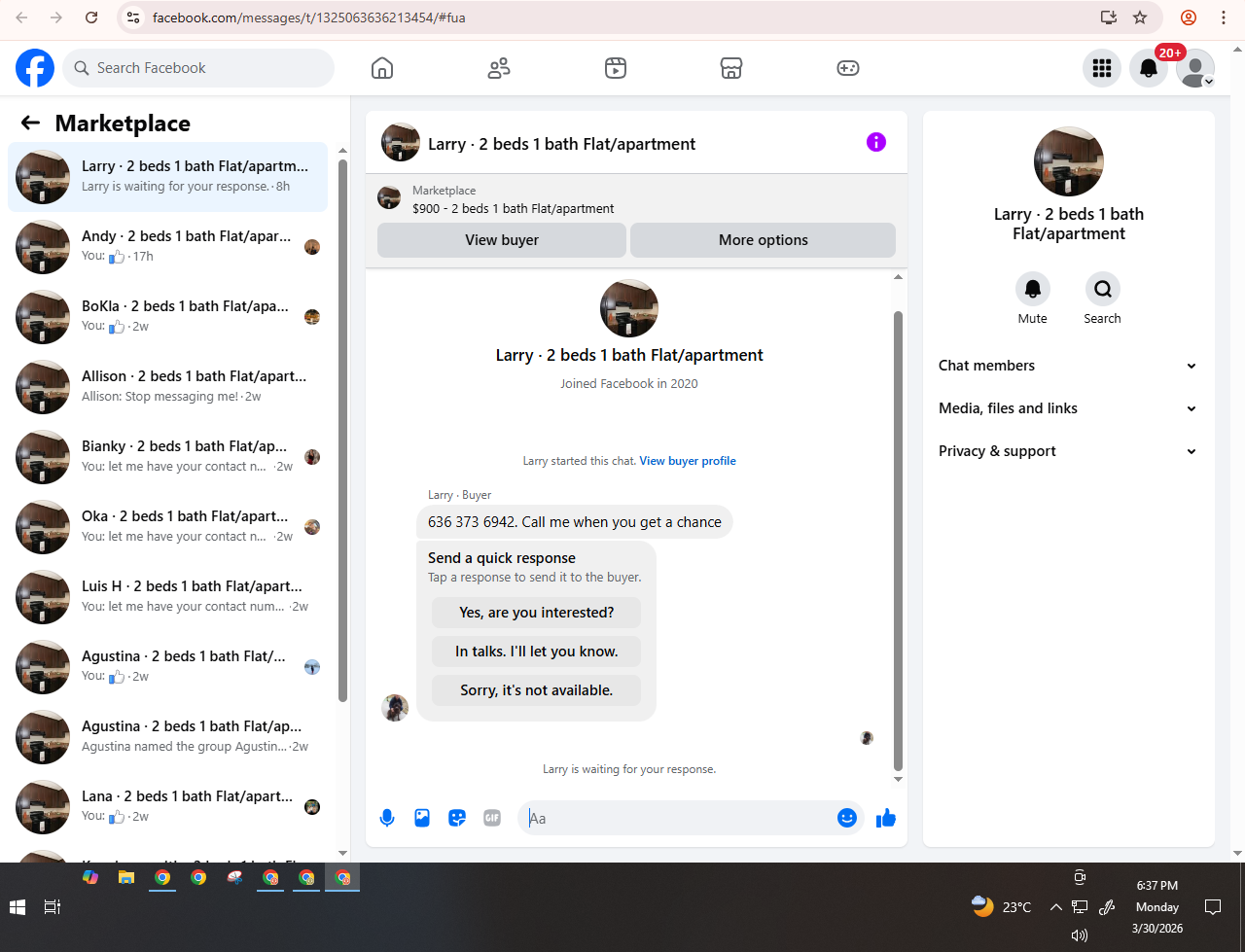The width and height of the screenshot is (1245, 952).
Task: Send quick reply 'In talks. I'll let you know.'
Action: 537,652
